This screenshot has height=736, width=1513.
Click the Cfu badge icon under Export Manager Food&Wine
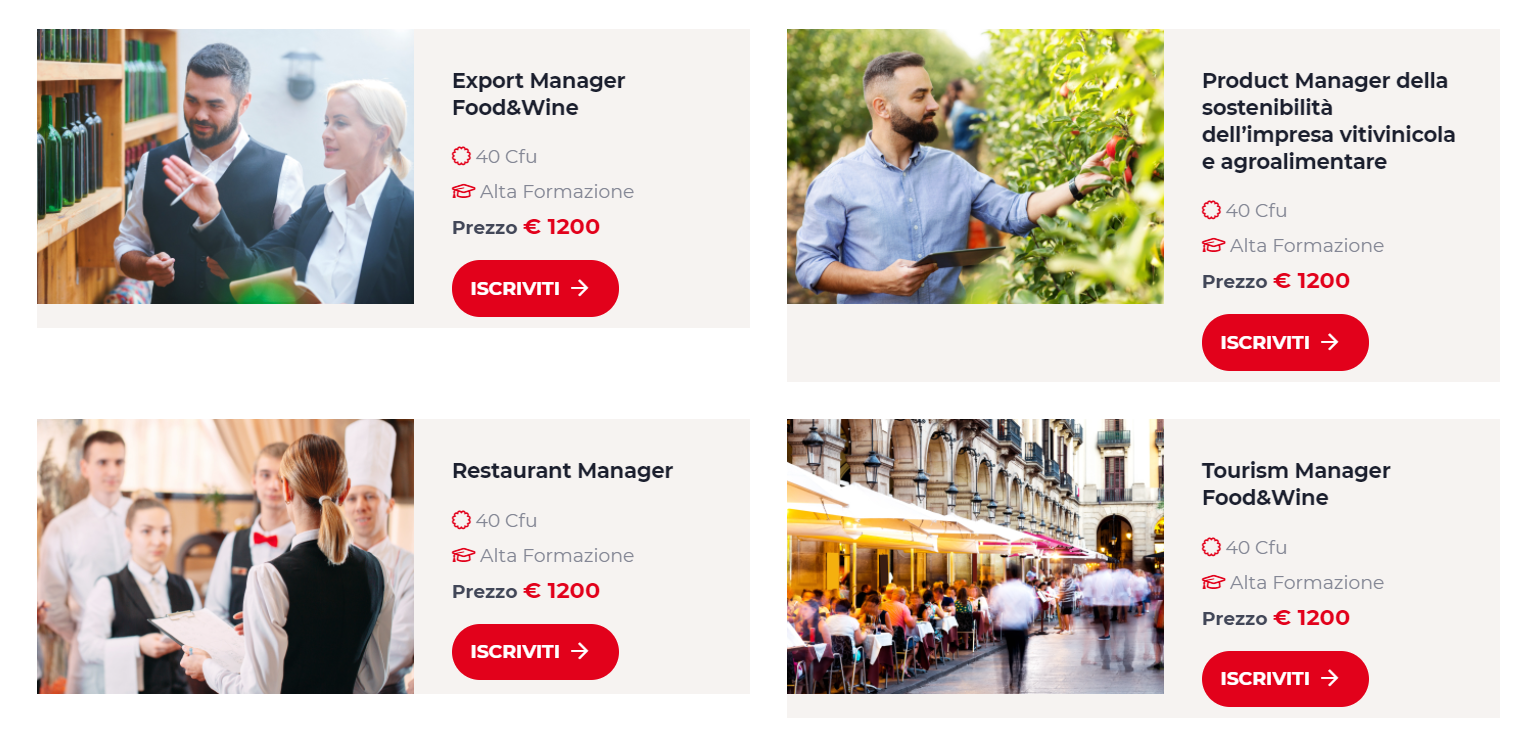coord(461,156)
